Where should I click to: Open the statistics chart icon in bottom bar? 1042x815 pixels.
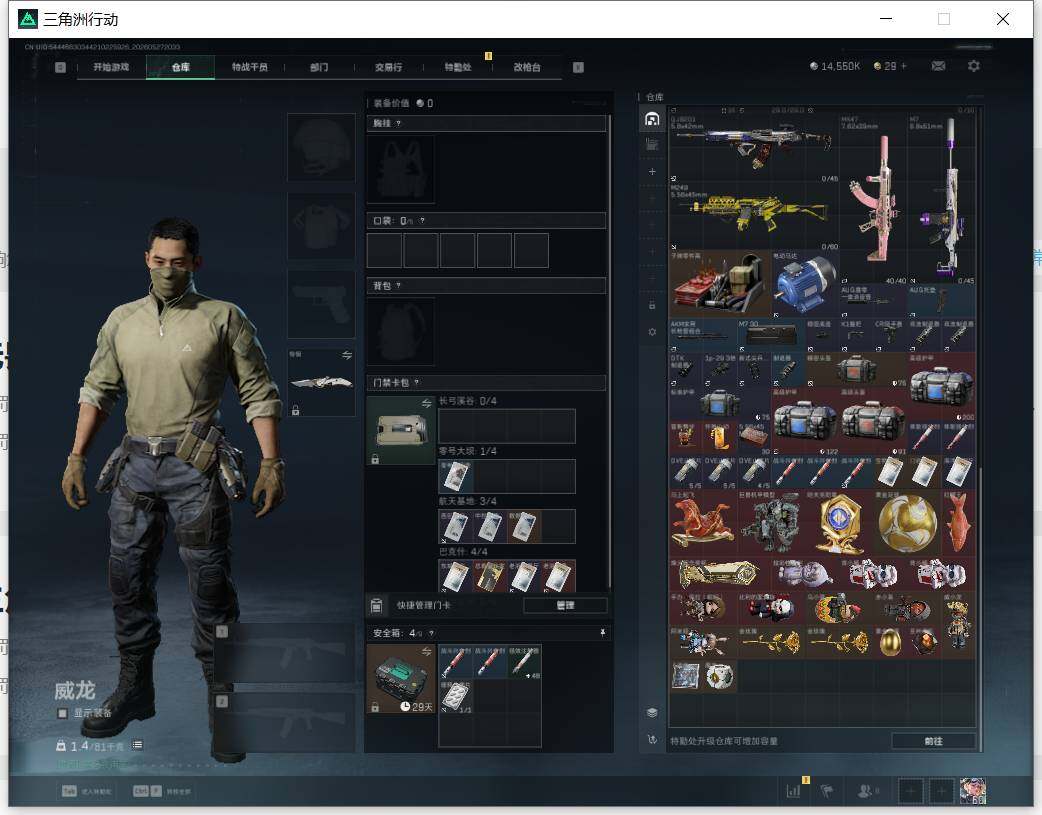pos(793,790)
